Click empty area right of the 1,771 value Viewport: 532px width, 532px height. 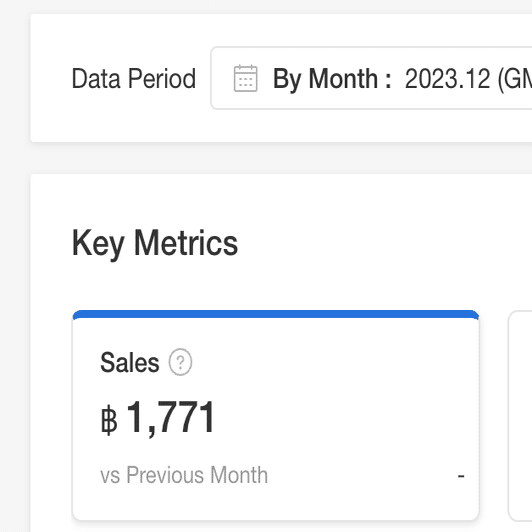pyautogui.click(x=339, y=418)
